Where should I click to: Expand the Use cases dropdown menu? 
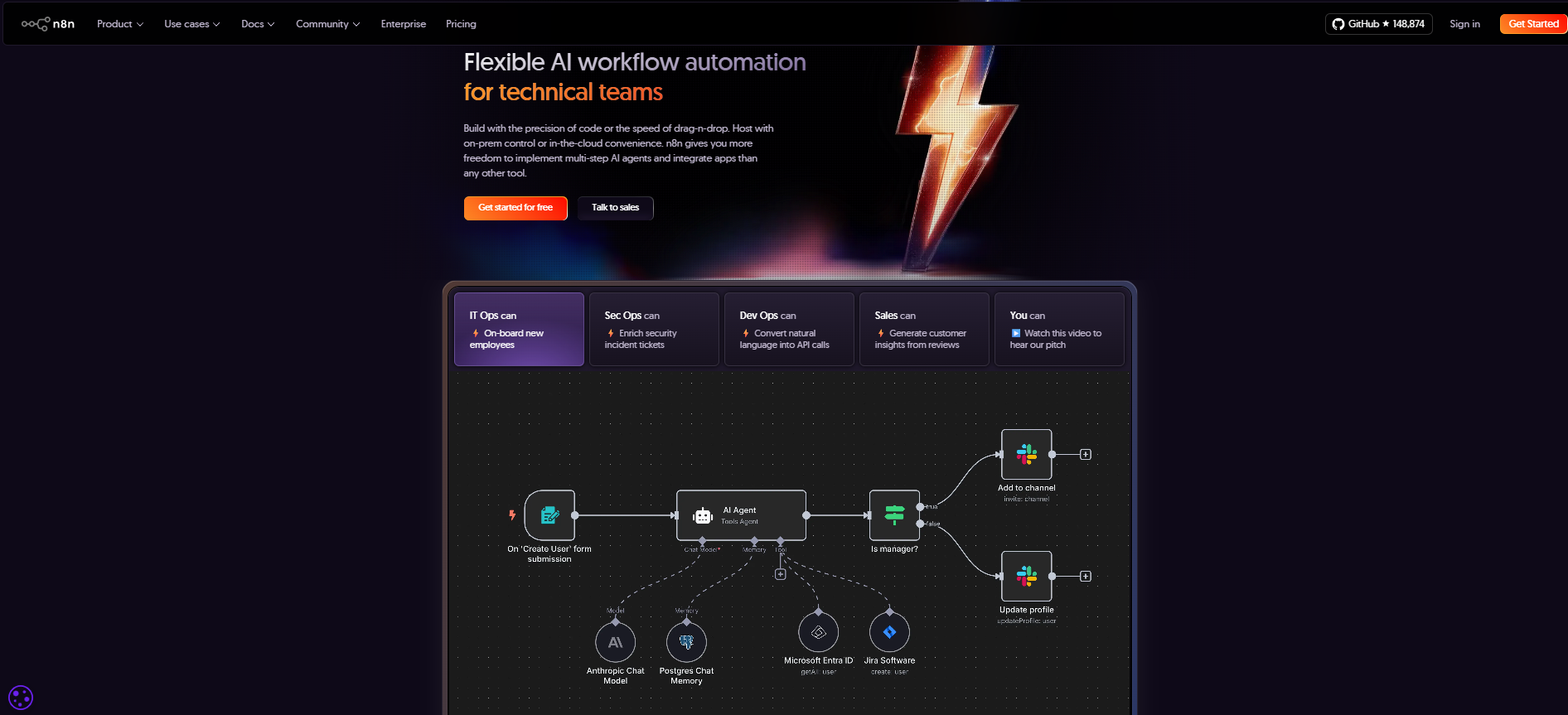[191, 24]
